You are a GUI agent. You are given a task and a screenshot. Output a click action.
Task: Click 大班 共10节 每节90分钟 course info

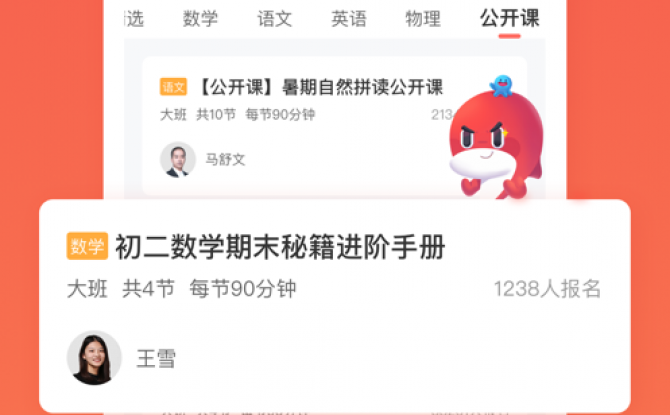[238, 115]
